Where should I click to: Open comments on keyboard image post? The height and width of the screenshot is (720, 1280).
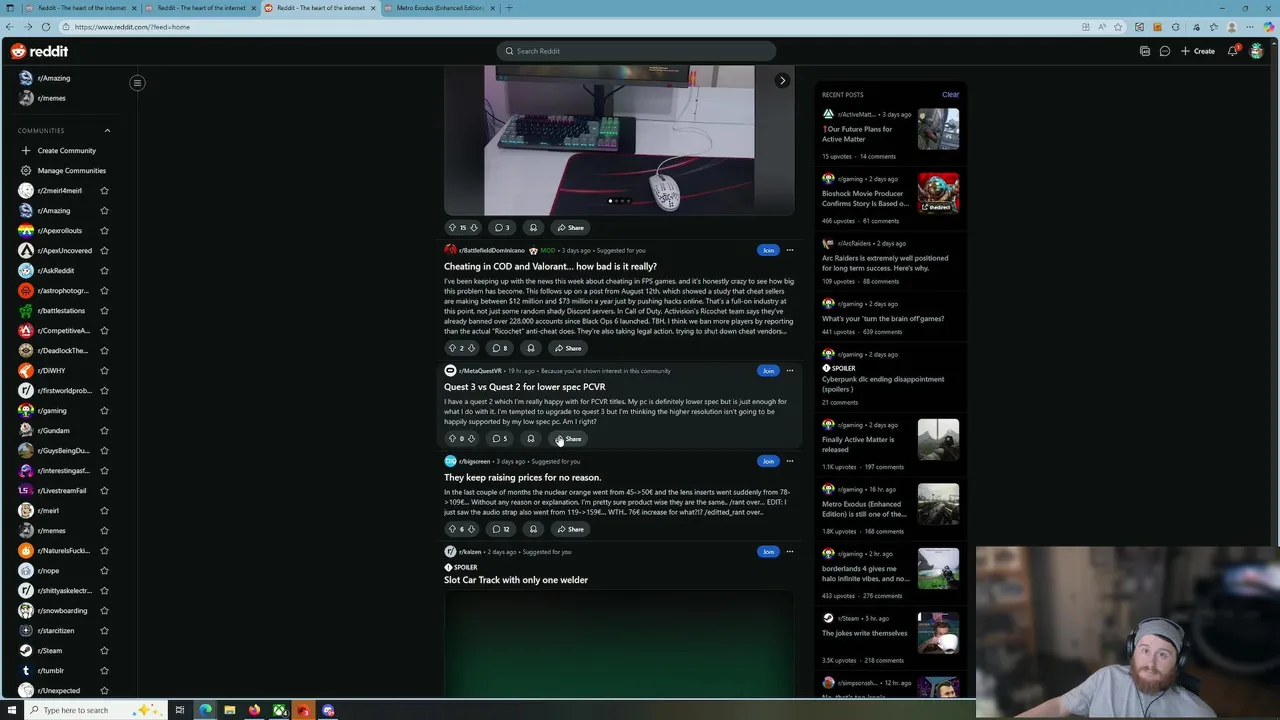(x=502, y=228)
